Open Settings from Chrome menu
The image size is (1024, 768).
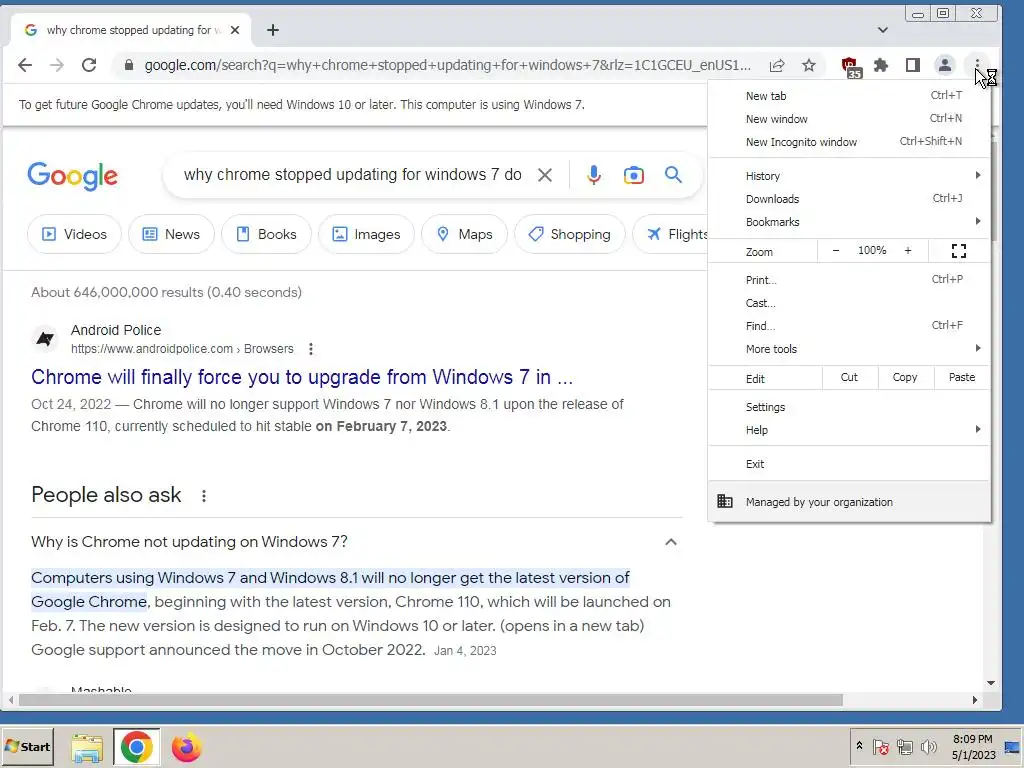coord(850,407)
